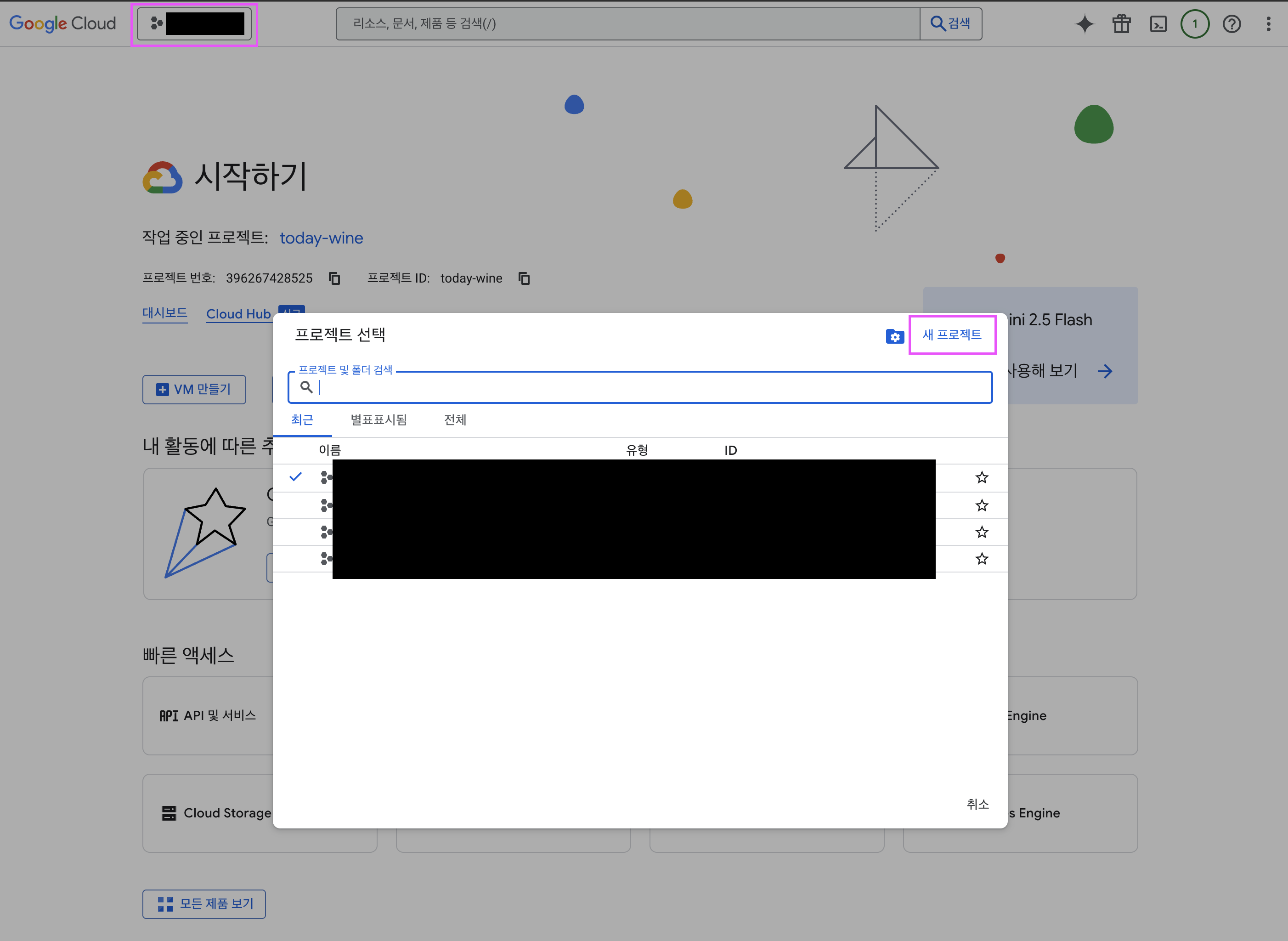The height and width of the screenshot is (941, 1288).
Task: Select the 최근 tab
Action: (x=302, y=420)
